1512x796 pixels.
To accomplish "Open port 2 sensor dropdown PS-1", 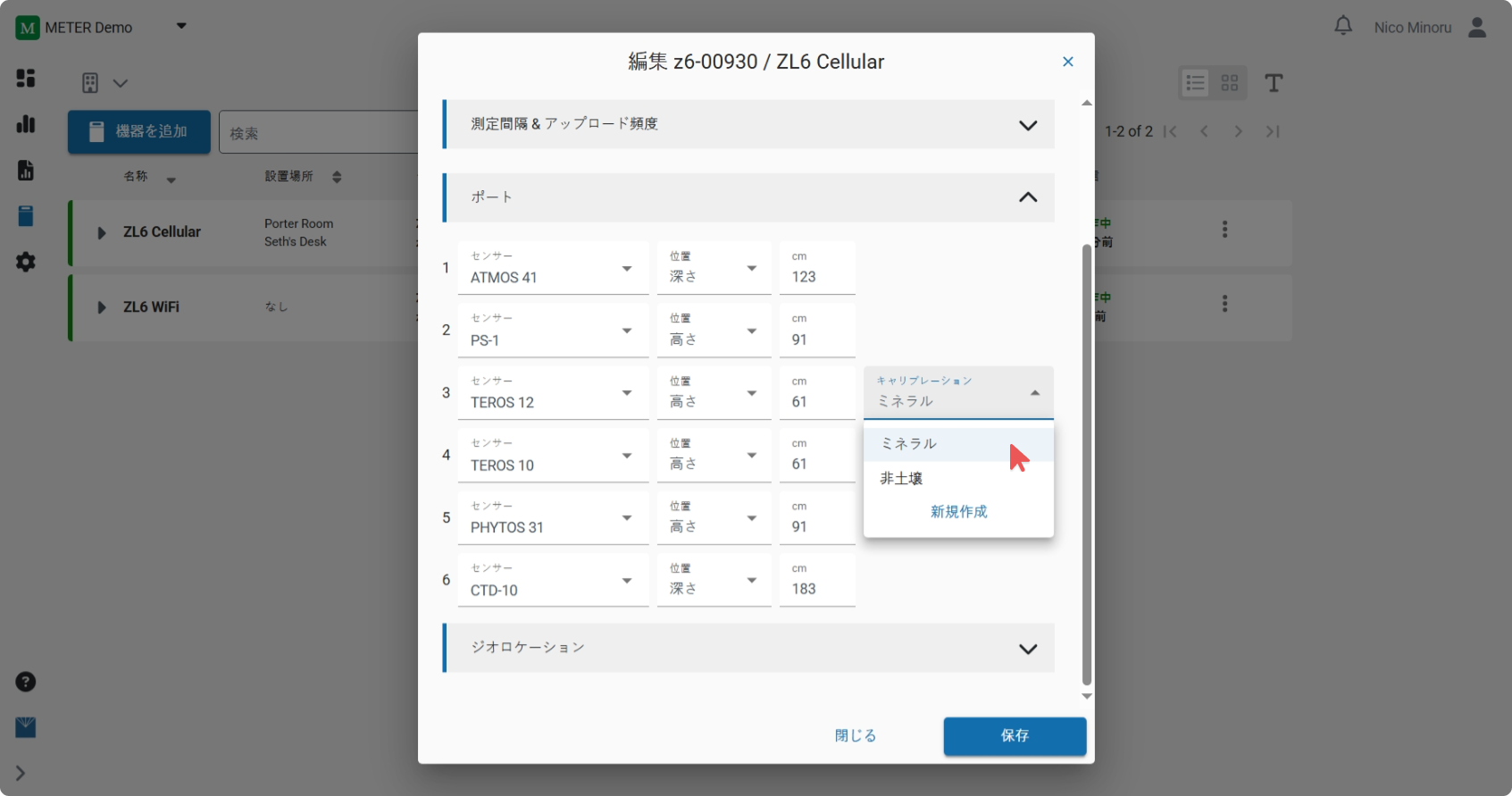I will 553,331.
